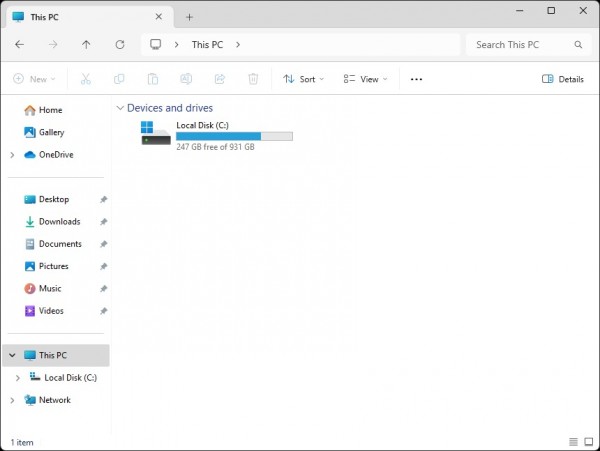Image resolution: width=600 pixels, height=451 pixels.
Task: Click the Devices and drives heading
Action: click(x=170, y=108)
